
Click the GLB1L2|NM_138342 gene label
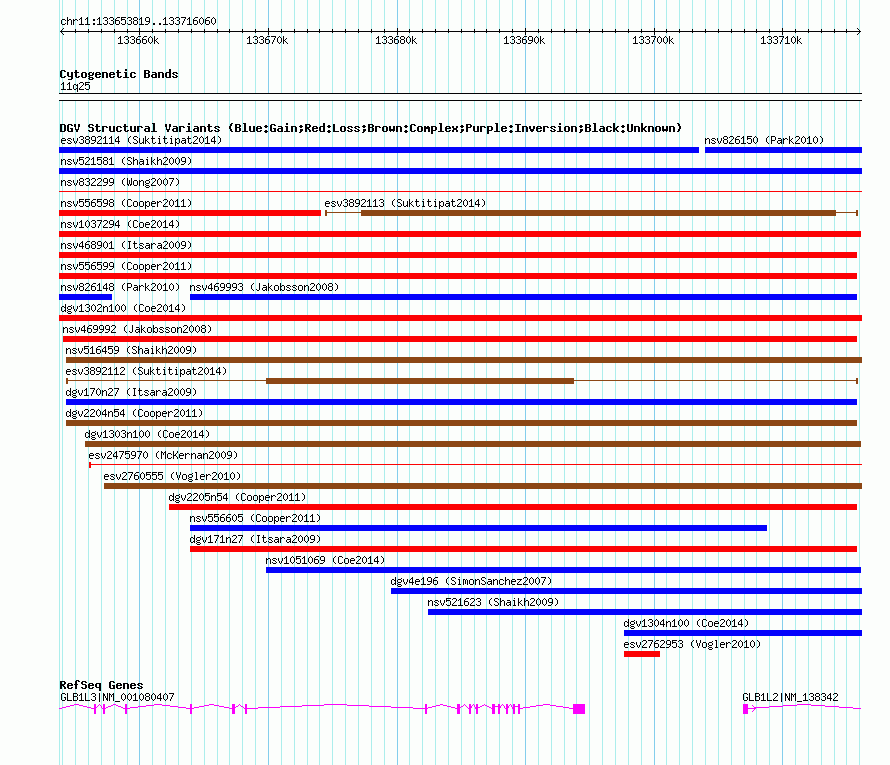790,697
